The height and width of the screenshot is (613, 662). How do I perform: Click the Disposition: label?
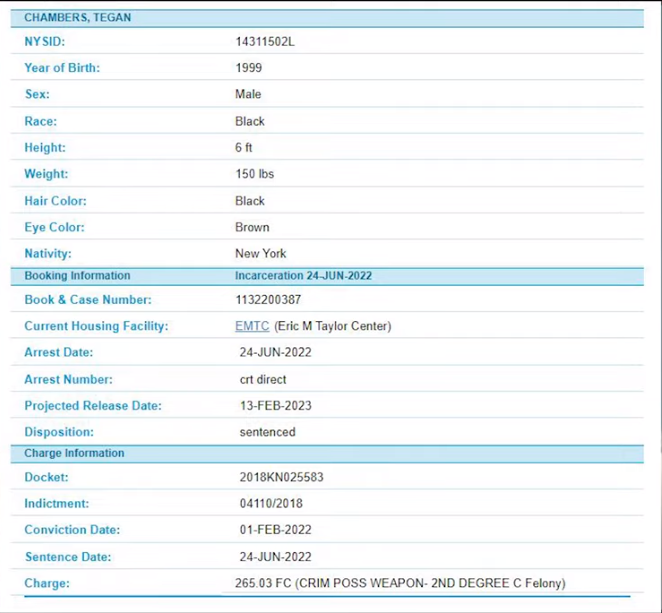click(59, 432)
